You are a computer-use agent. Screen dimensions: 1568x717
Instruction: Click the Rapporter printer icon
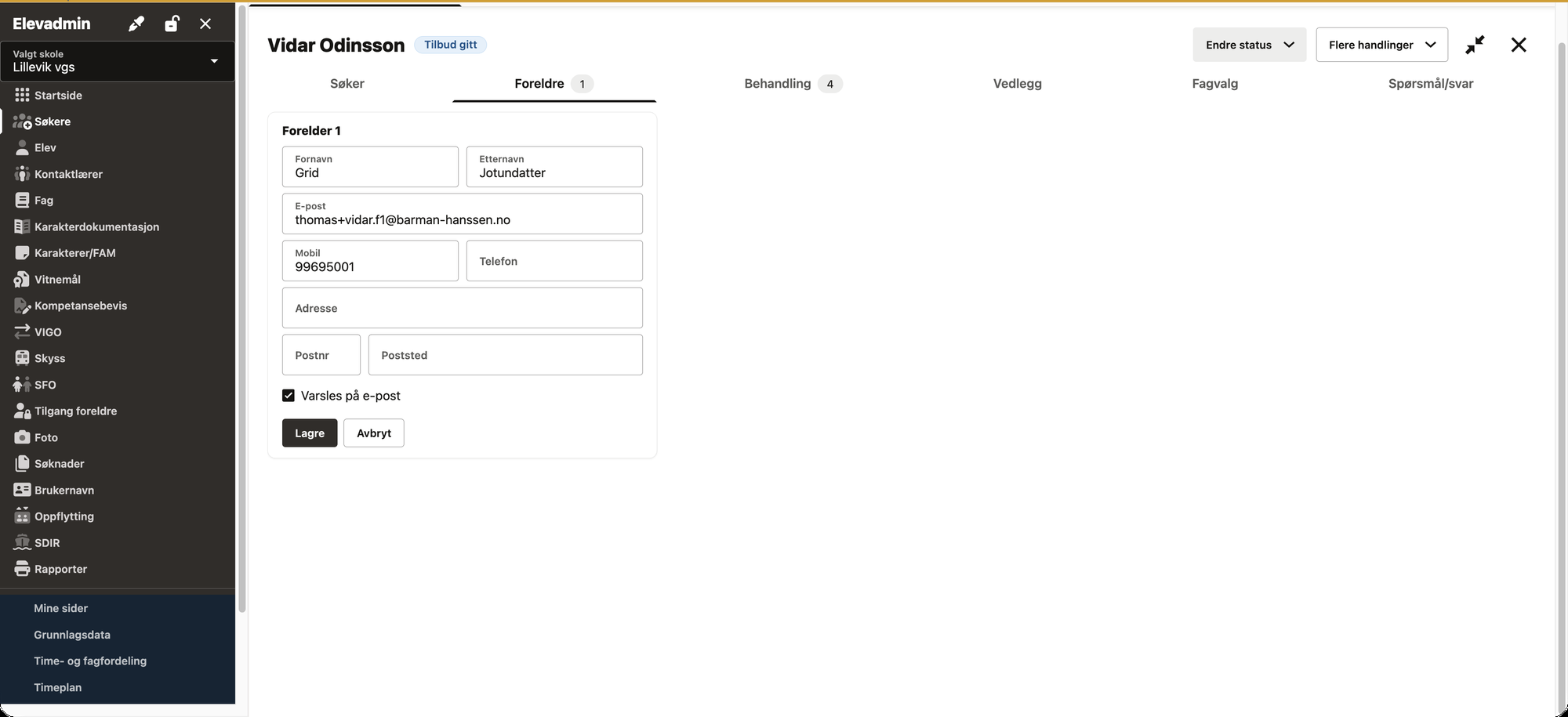pos(22,569)
